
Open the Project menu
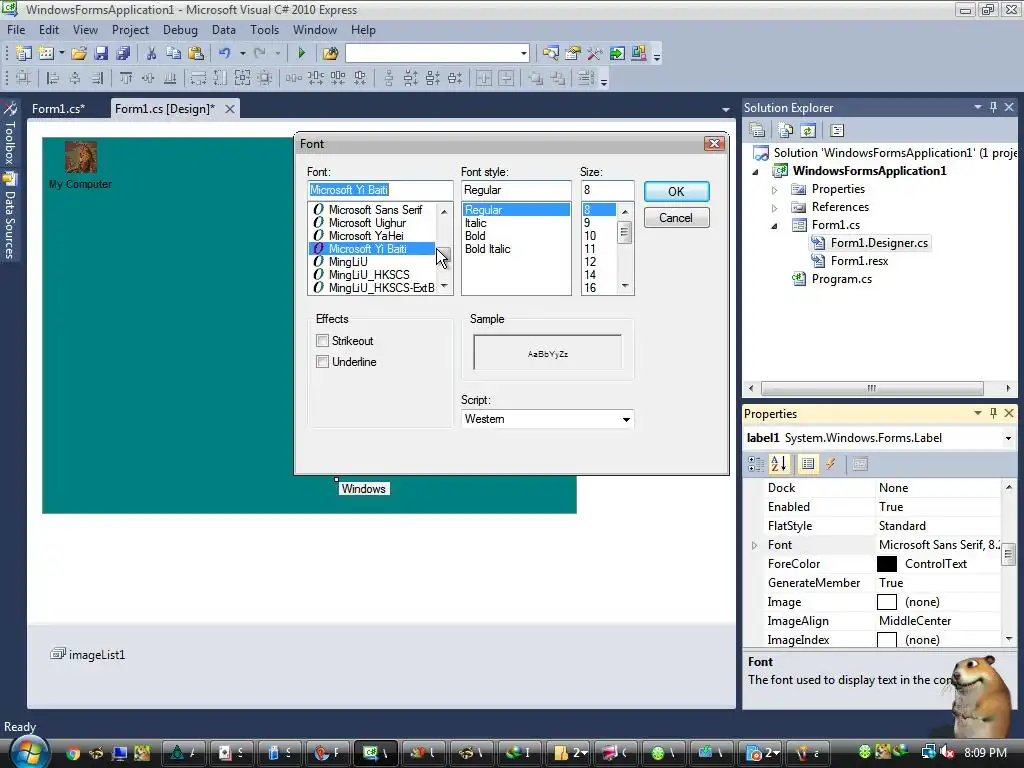130,30
